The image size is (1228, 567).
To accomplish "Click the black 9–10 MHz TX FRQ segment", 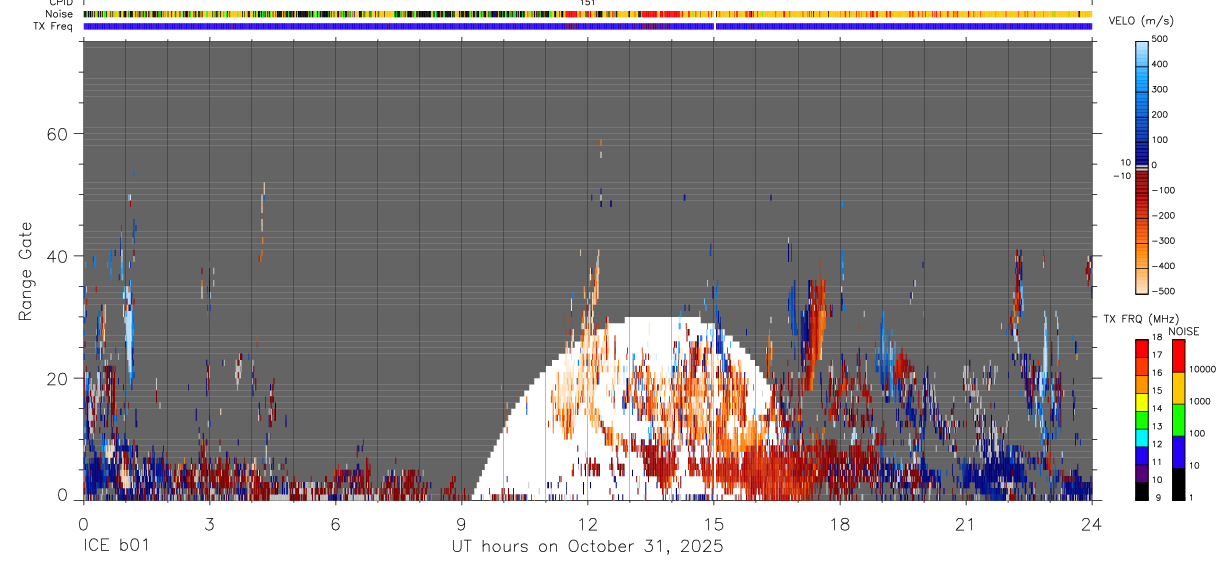I will pyautogui.click(x=1142, y=492).
